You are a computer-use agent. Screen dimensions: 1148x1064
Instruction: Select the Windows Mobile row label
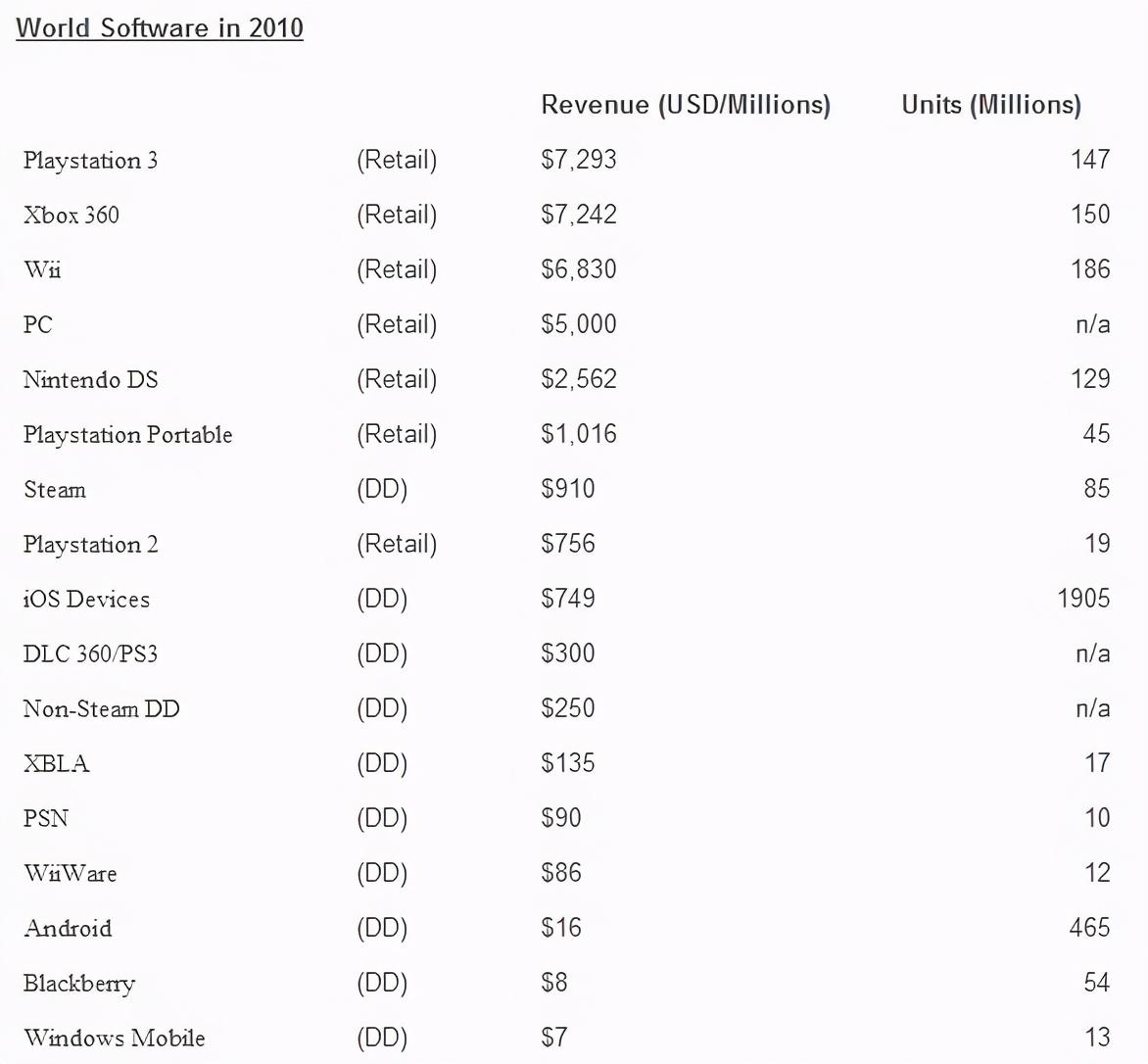click(x=115, y=1039)
